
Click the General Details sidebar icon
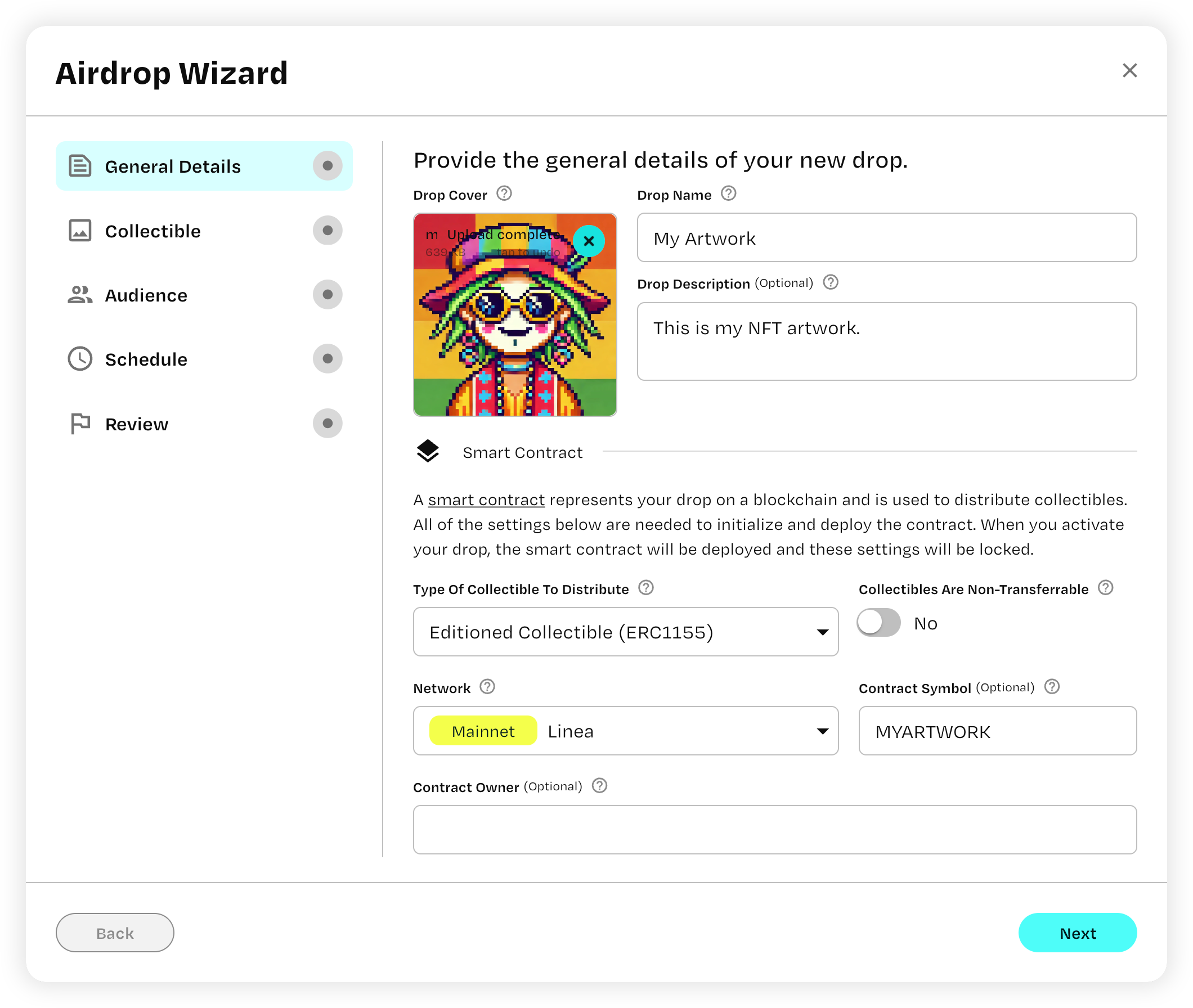tap(80, 166)
